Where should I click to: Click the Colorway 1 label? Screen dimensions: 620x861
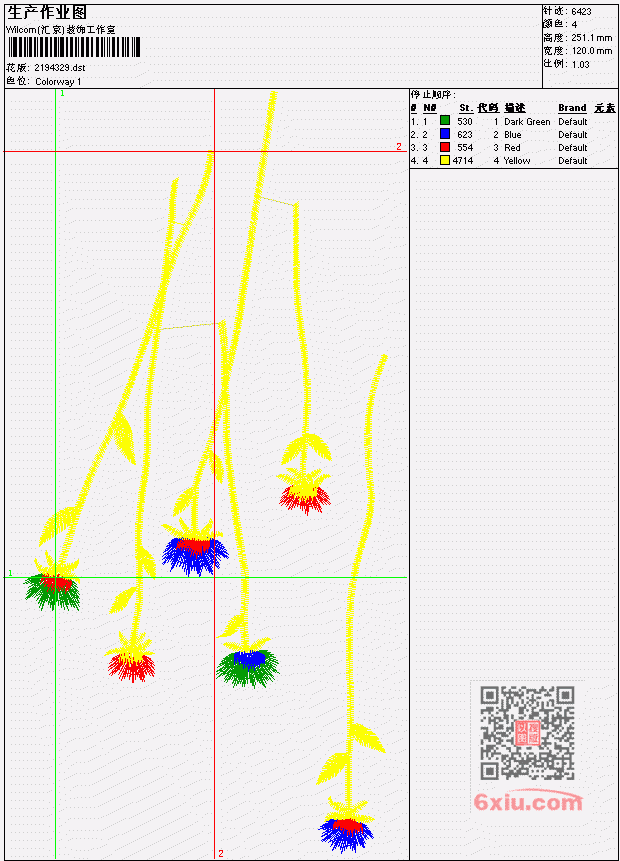click(x=58, y=81)
